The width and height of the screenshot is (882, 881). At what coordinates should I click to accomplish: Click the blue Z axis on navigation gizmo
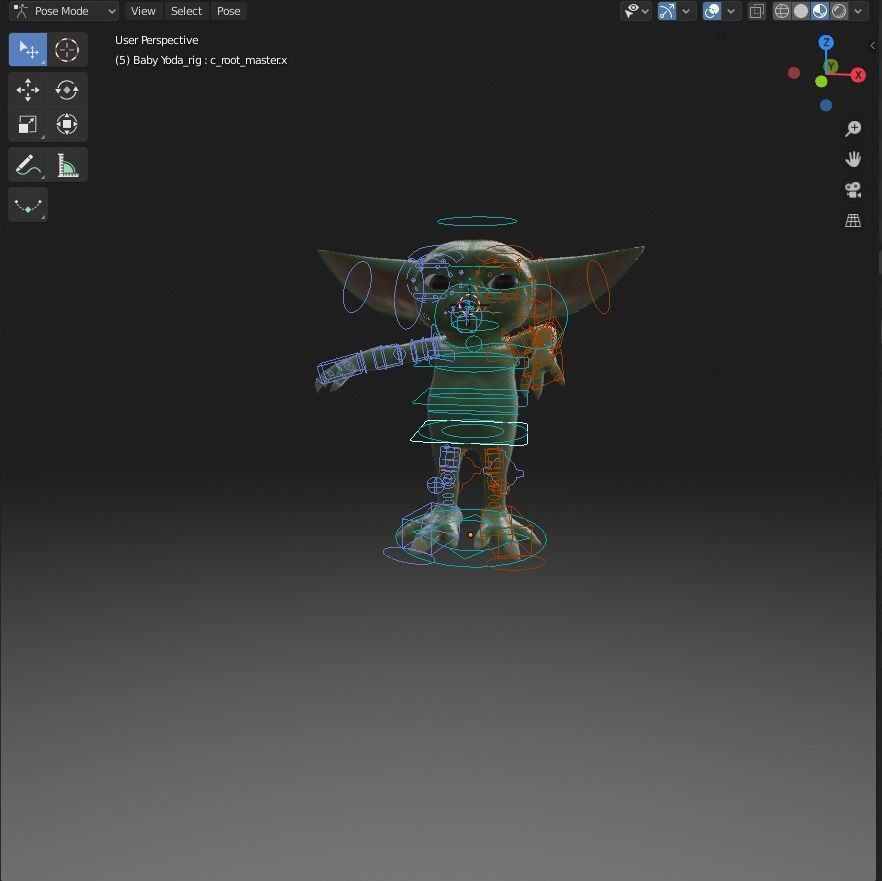click(x=826, y=42)
